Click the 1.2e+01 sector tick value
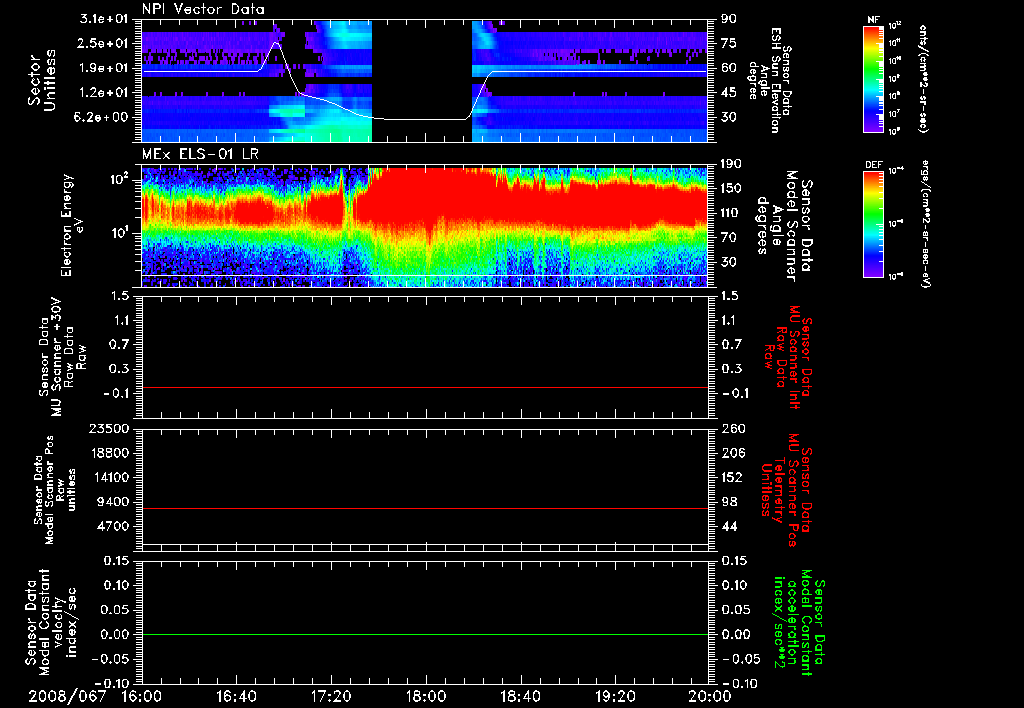 (x=106, y=93)
